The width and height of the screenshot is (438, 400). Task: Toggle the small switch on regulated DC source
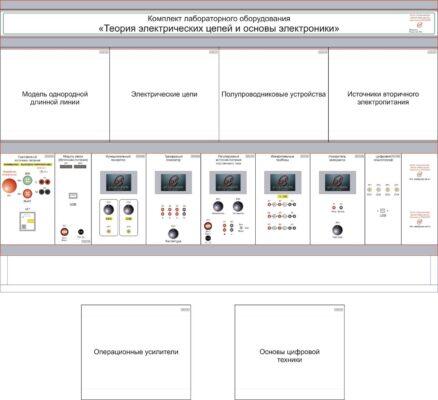(242, 228)
